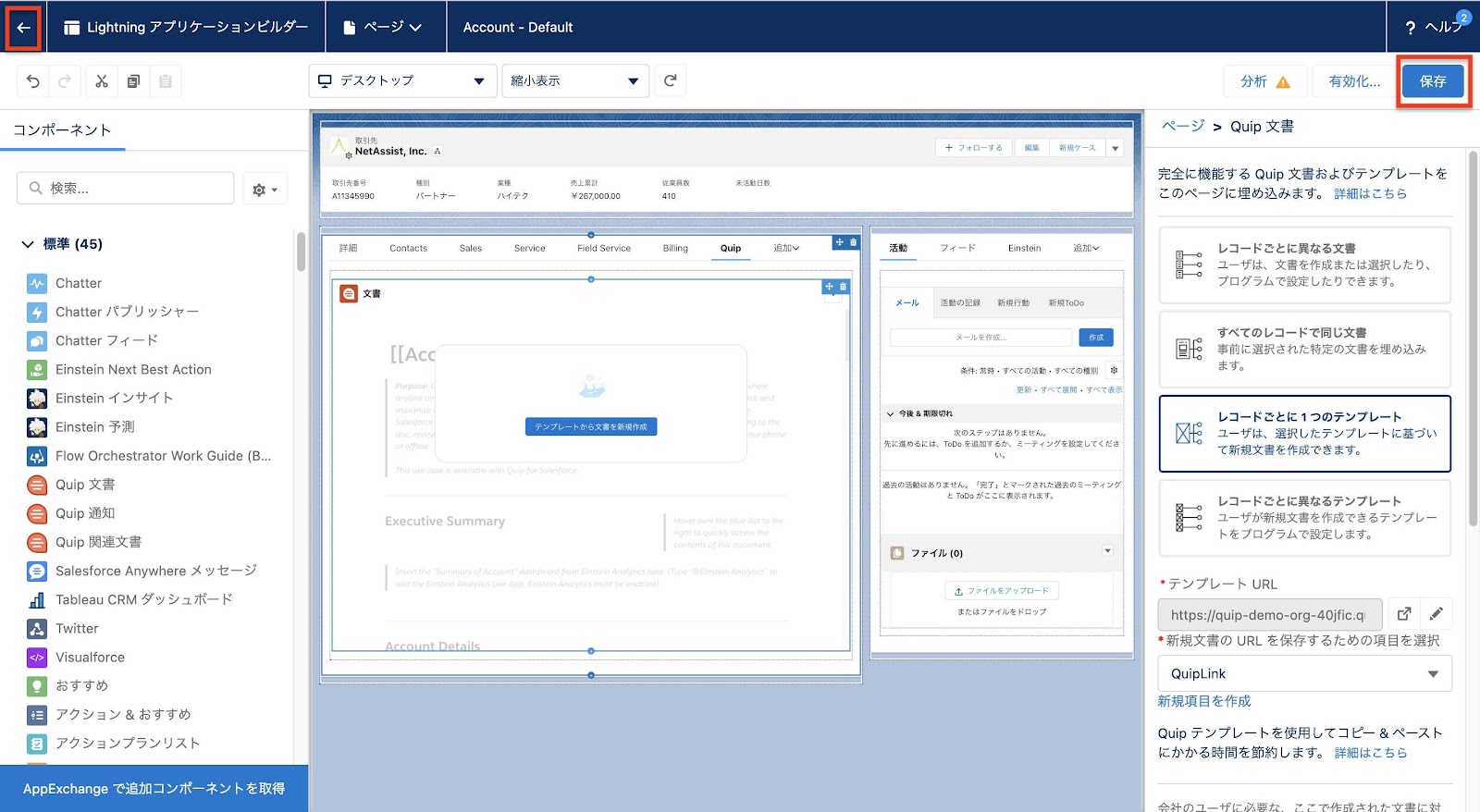Click the undo icon
This screenshot has width=1480, height=812.
pos(33,81)
